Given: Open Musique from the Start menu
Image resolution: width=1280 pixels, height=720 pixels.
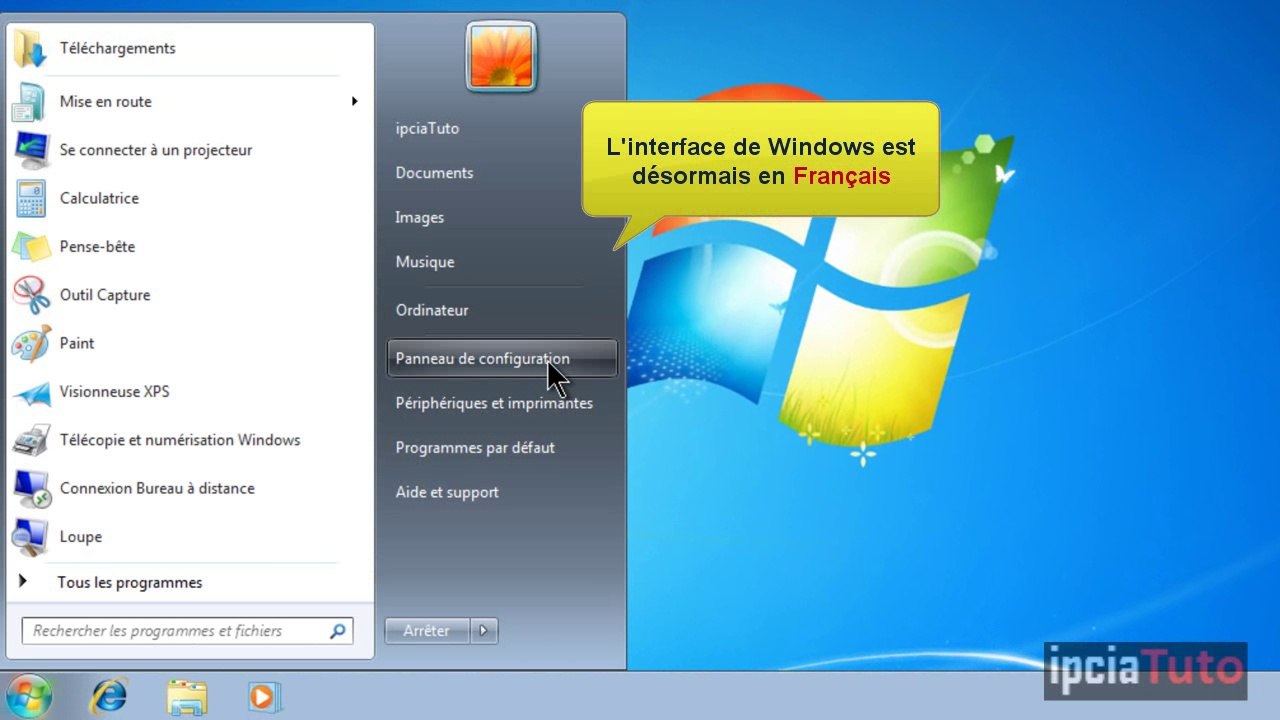Looking at the screenshot, I should 425,262.
